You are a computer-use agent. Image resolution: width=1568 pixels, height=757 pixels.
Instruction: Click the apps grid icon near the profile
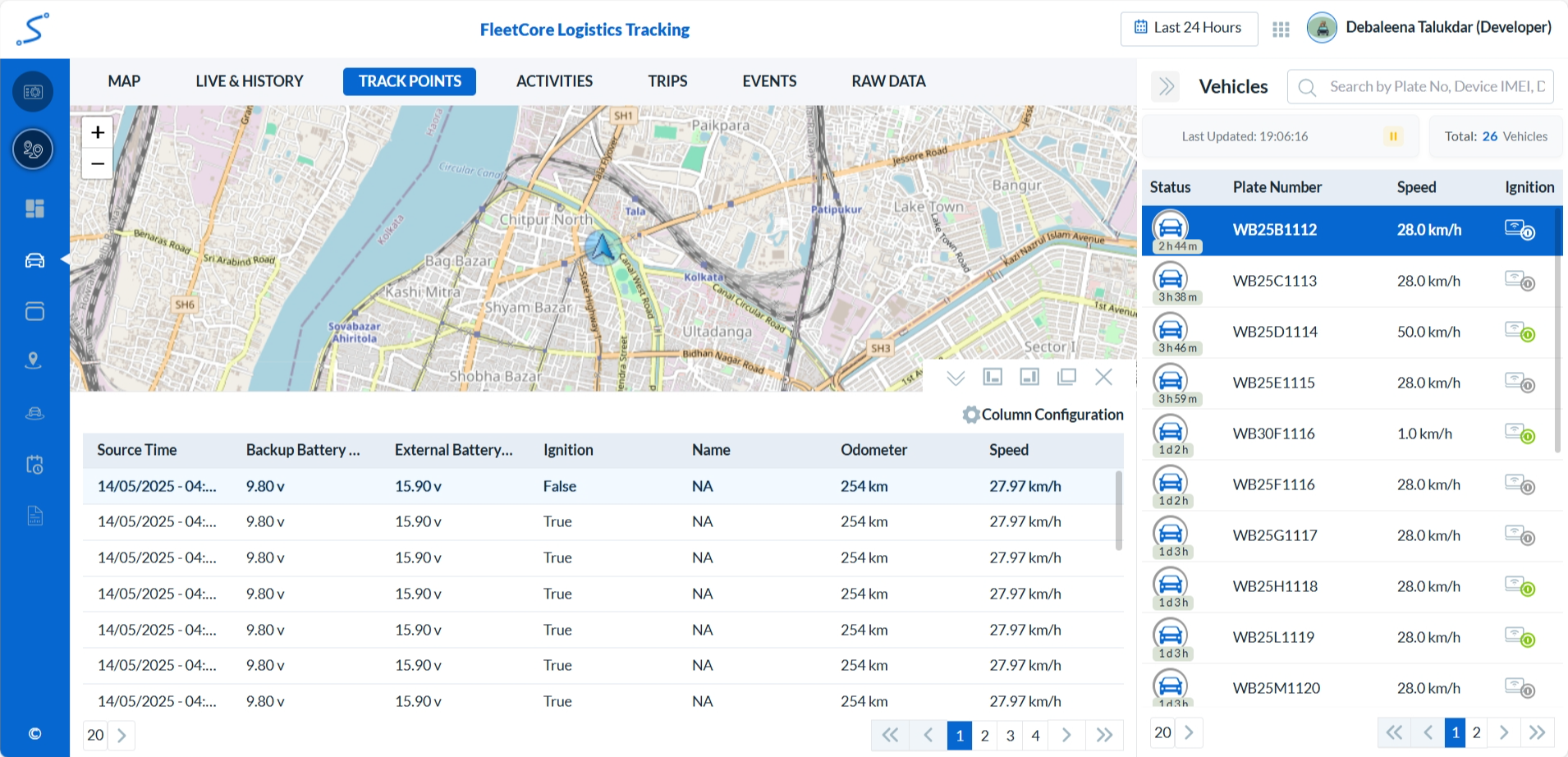point(1280,28)
